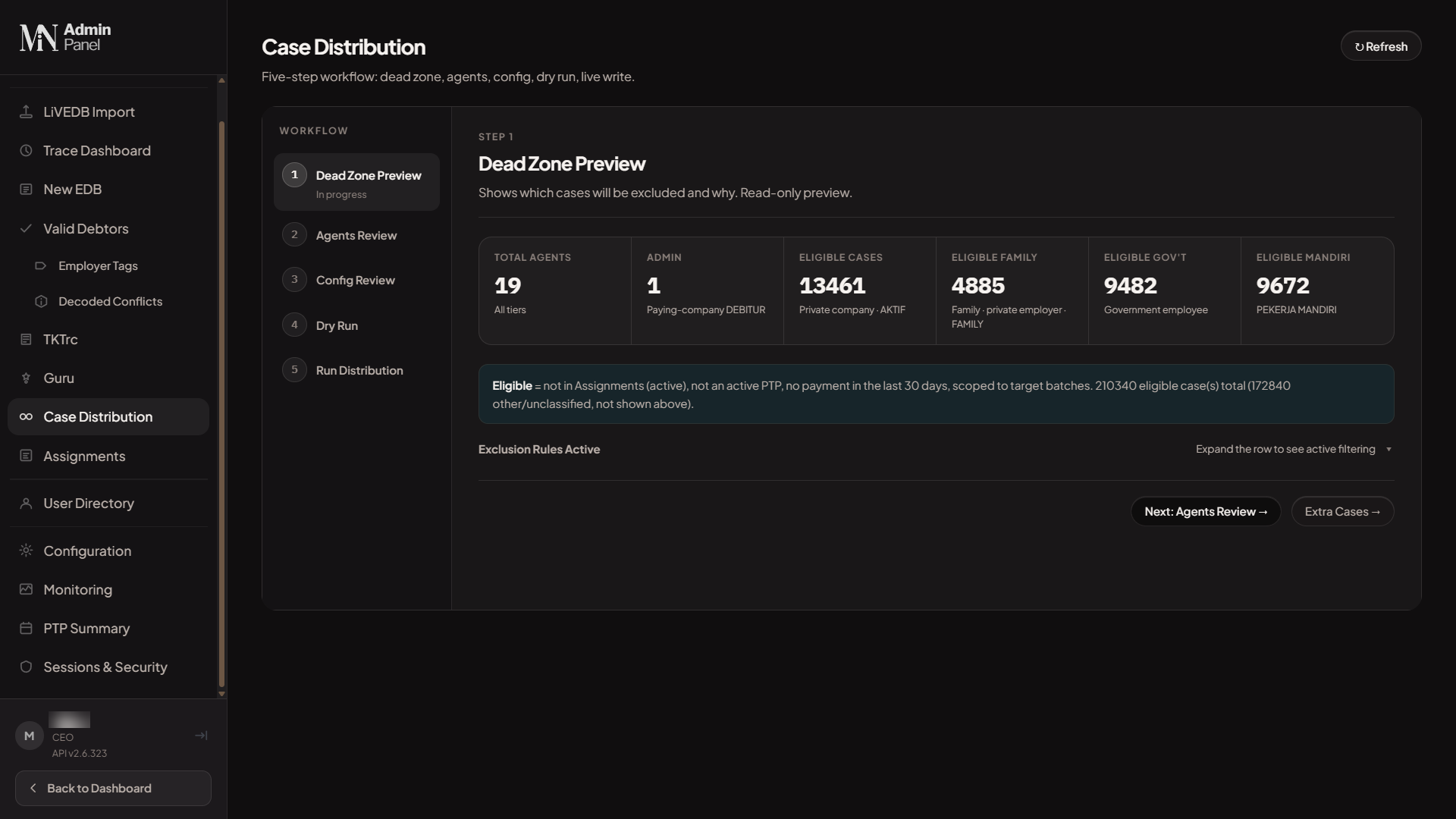Open Config Review workflow step
The image size is (1456, 819).
(x=356, y=280)
